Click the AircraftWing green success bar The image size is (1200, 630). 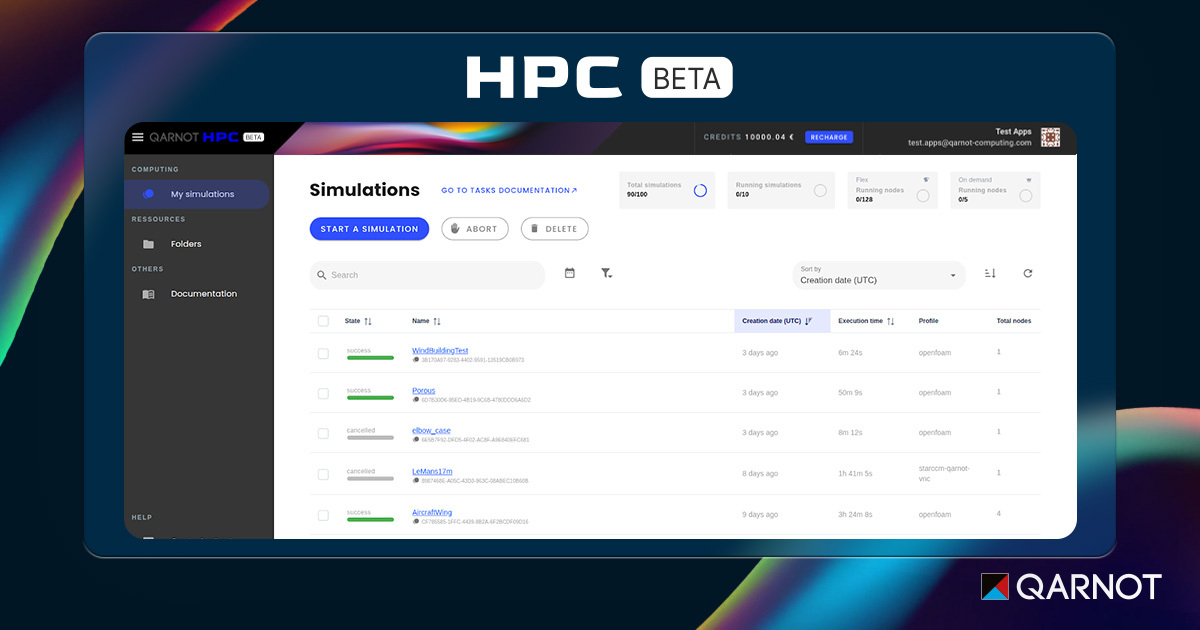coord(370,520)
